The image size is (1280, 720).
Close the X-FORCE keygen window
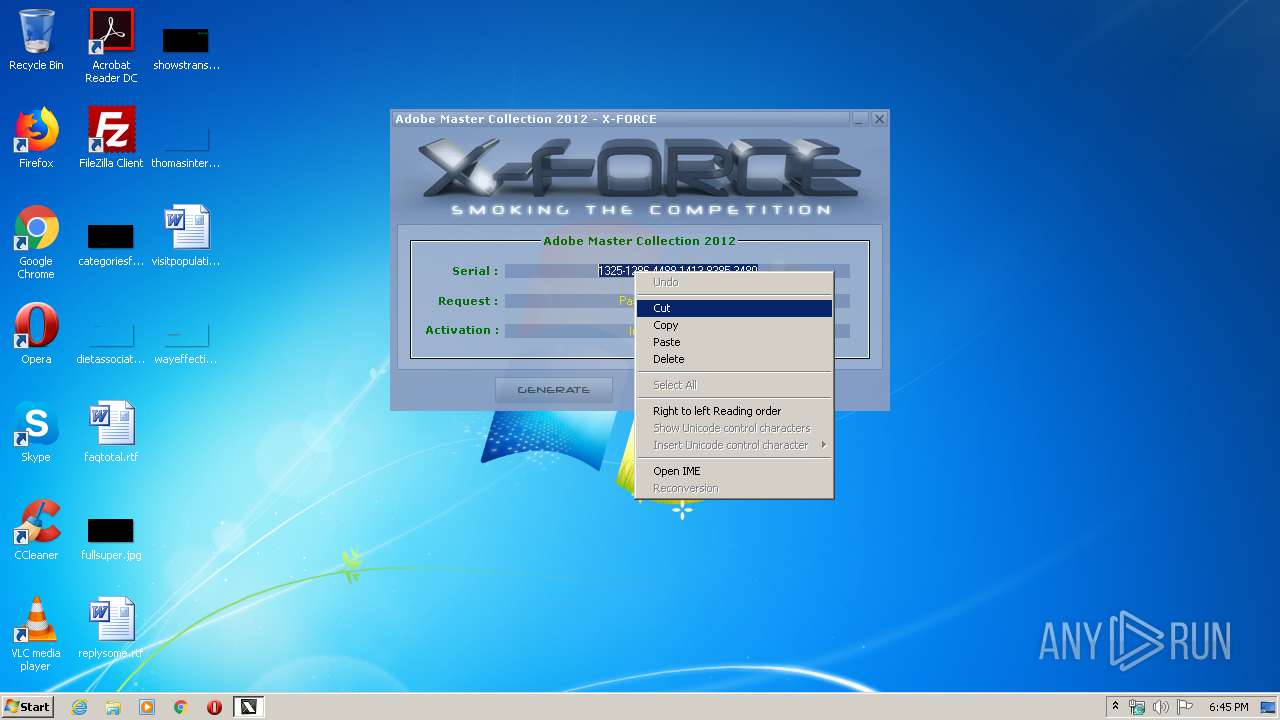[x=879, y=119]
